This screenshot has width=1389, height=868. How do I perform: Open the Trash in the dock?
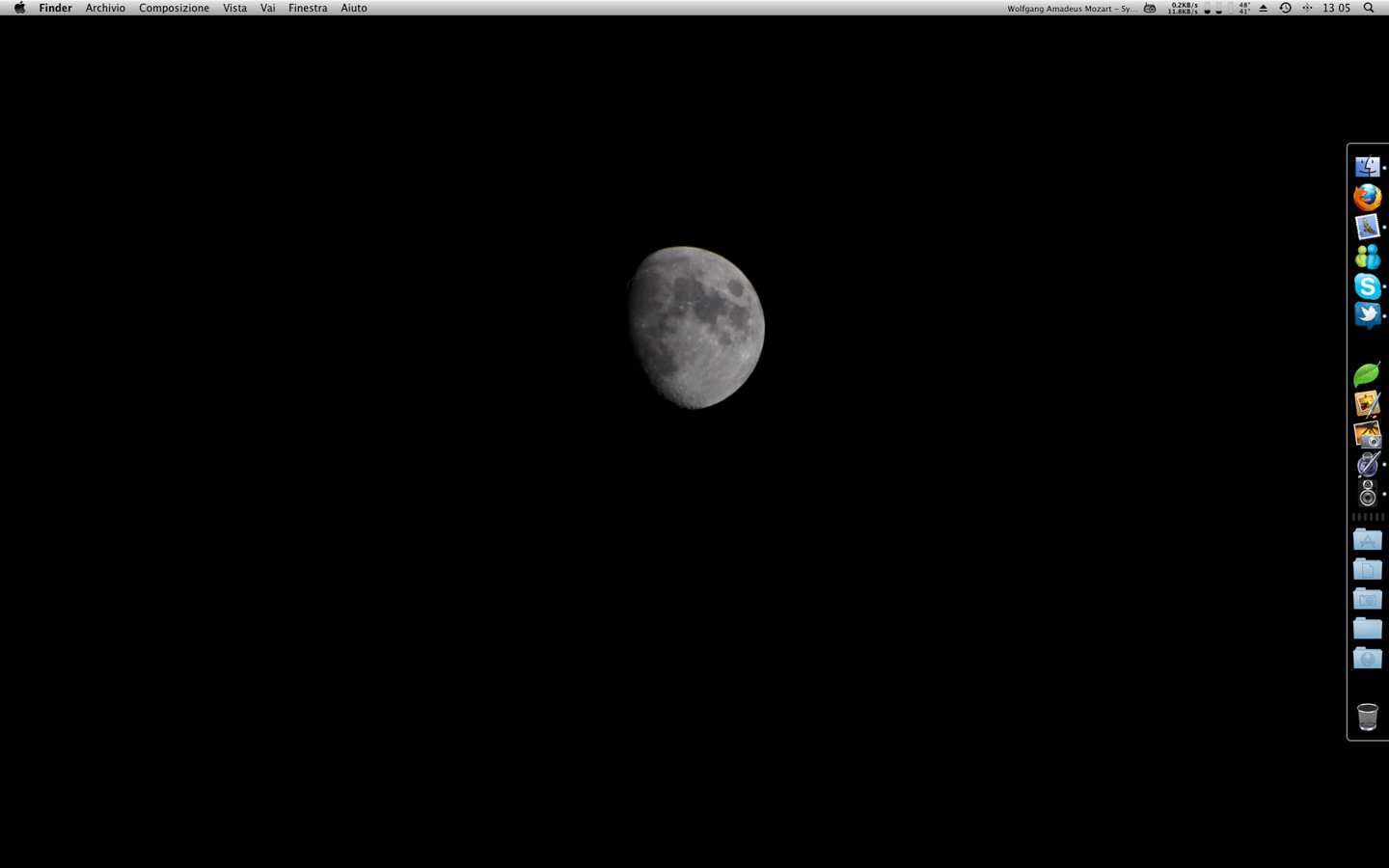pos(1367,717)
